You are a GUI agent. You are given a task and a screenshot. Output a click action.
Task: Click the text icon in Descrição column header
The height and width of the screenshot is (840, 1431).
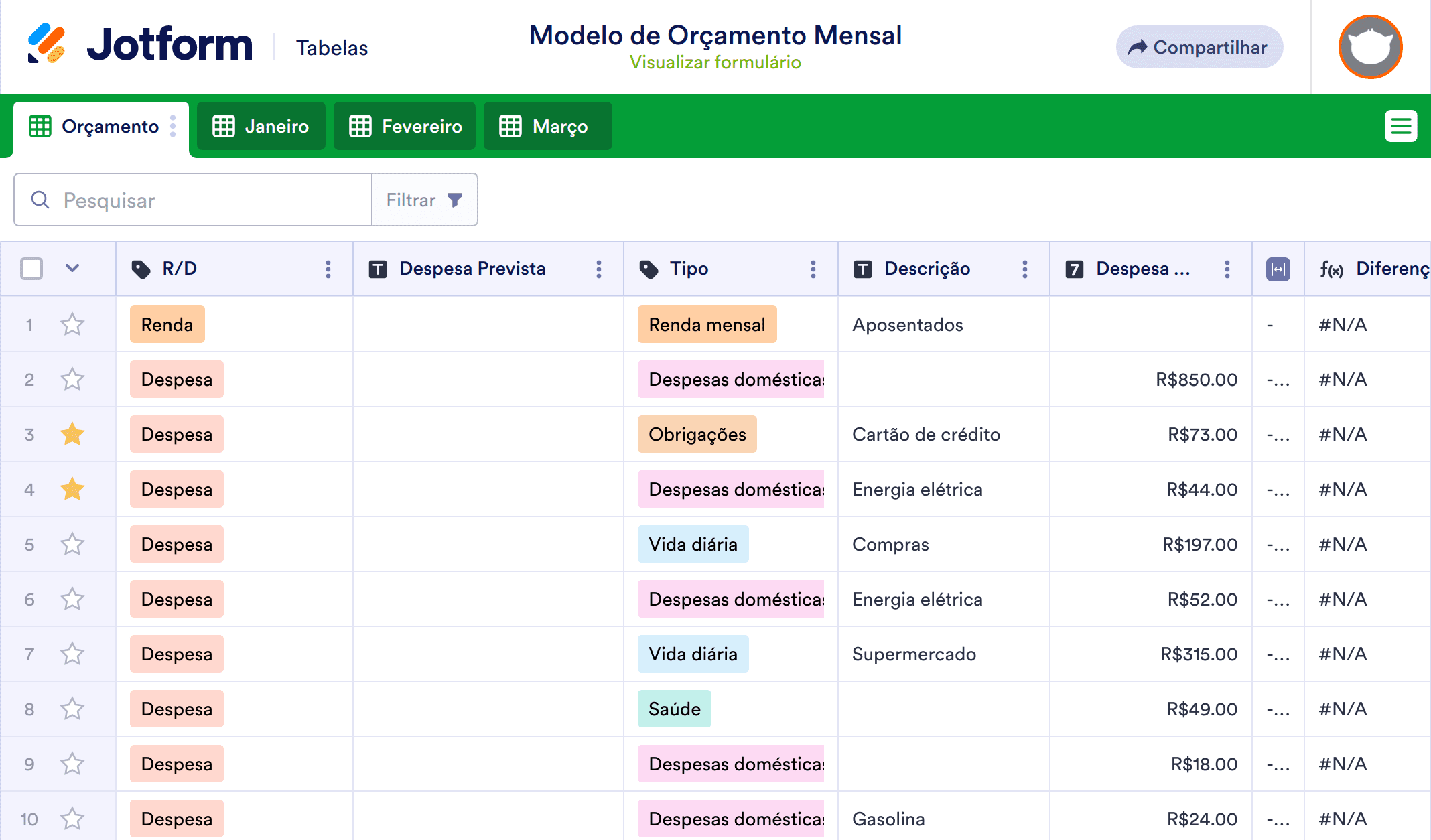pos(863,269)
